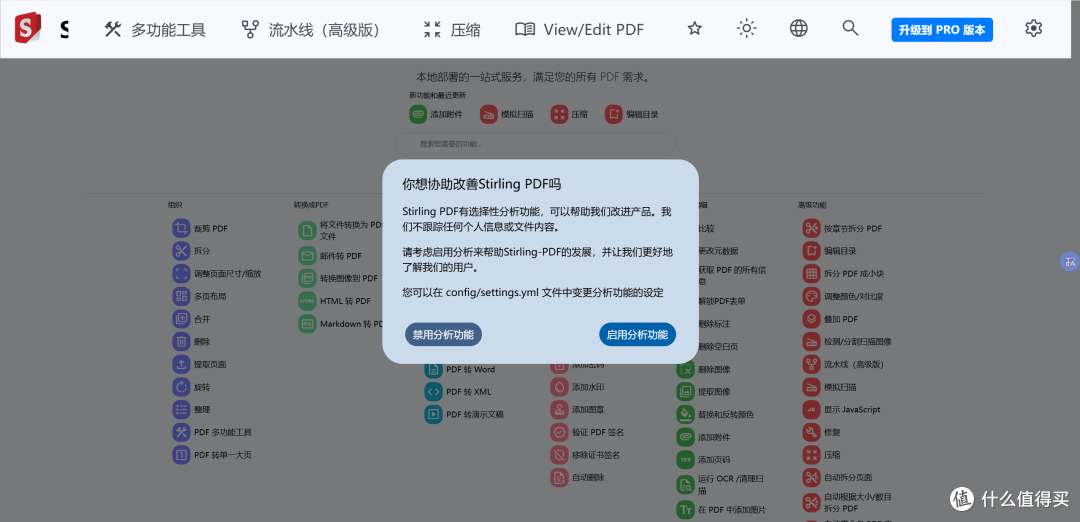
Task: Click the 修复 wrench icon
Action: 811,432
